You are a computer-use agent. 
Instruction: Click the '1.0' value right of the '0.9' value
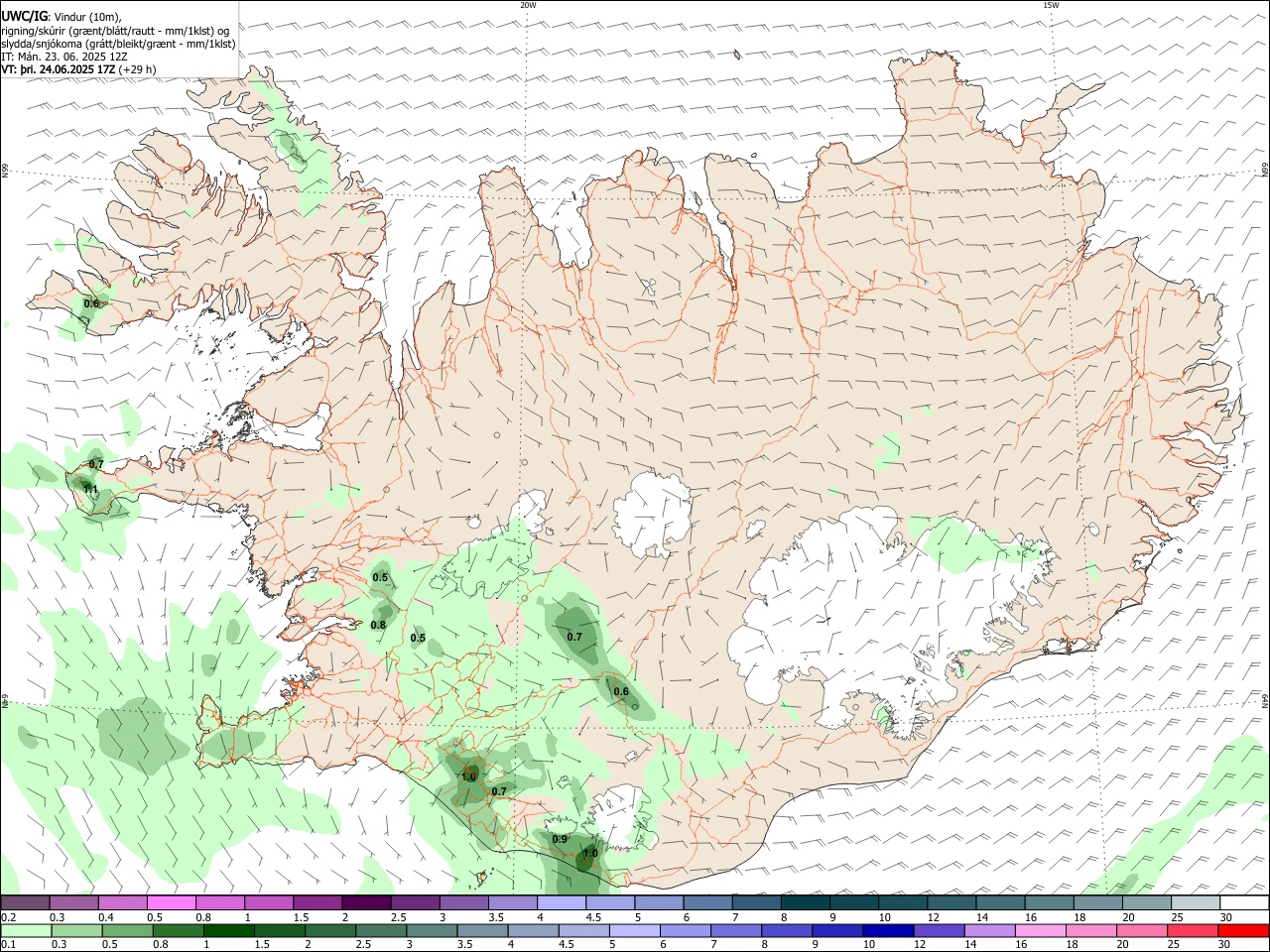590,853
